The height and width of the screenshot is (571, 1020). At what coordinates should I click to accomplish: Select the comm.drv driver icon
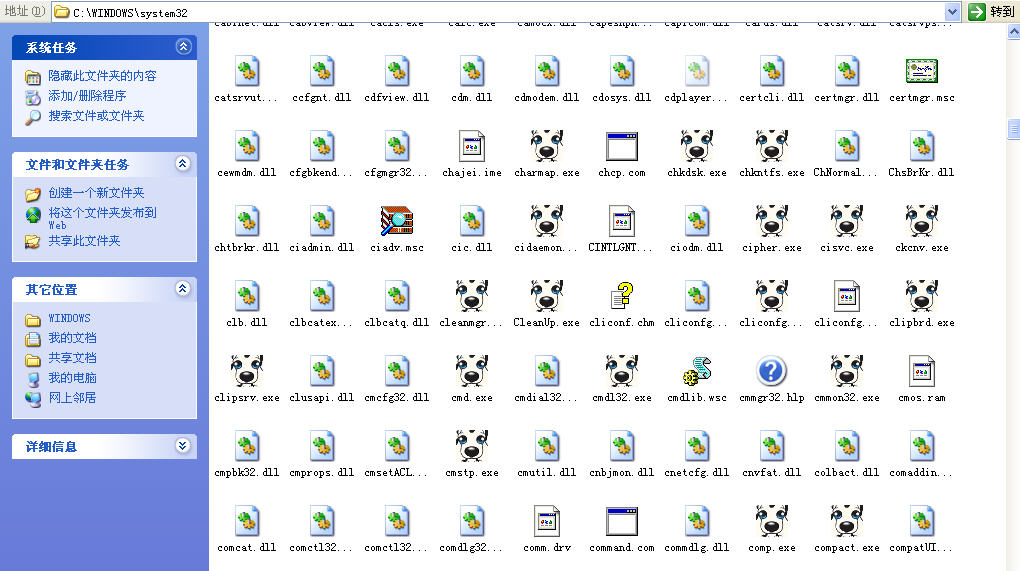point(546,521)
